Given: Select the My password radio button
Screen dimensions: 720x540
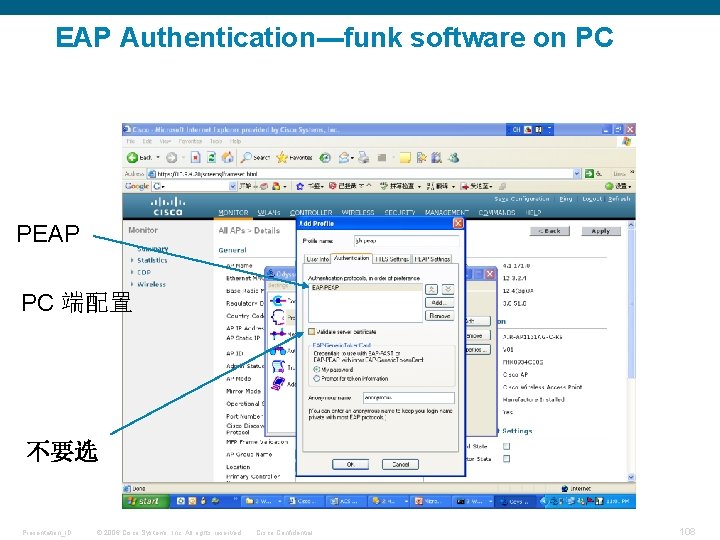Looking at the screenshot, I should click(x=316, y=370).
